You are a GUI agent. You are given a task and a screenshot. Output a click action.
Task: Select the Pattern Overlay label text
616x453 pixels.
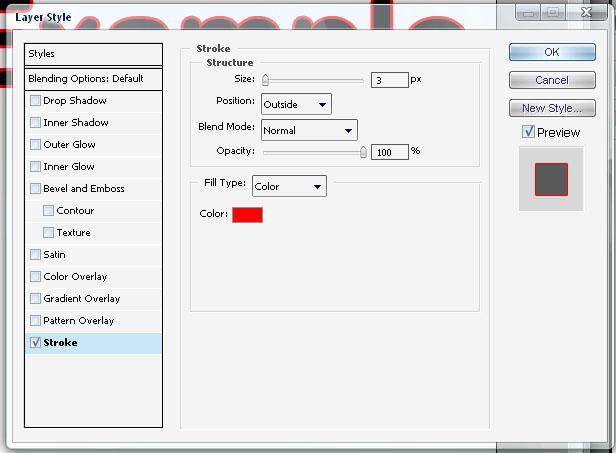point(79,321)
